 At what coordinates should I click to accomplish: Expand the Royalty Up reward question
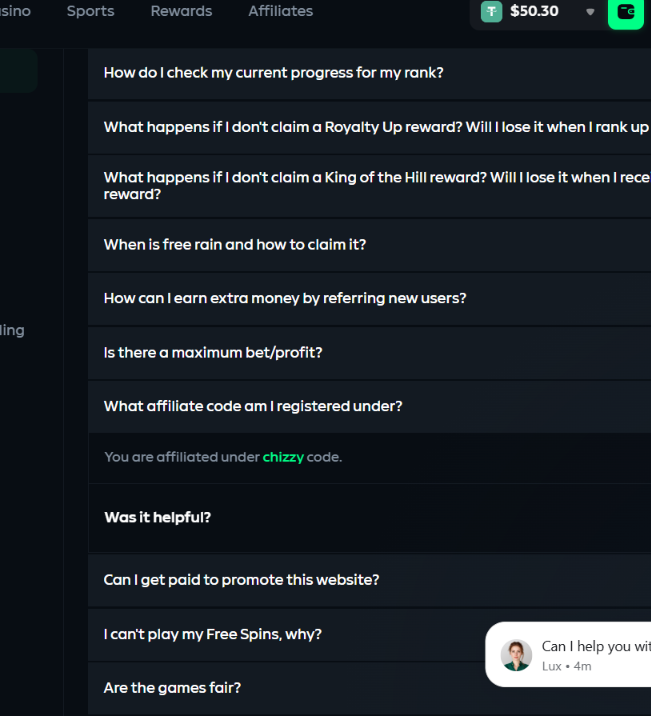click(369, 127)
